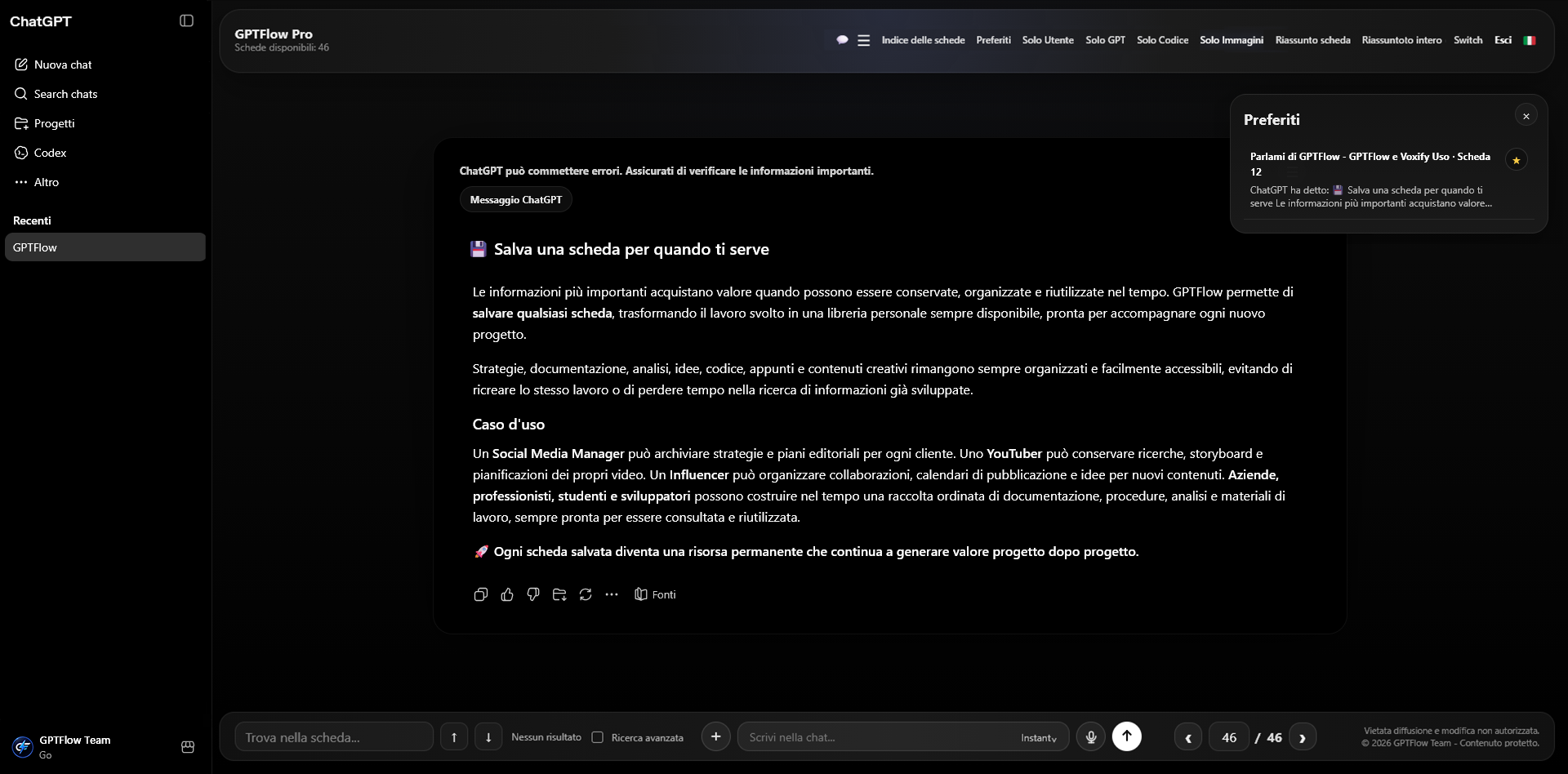
Task: Enable the Ricerca avanzata checkbox
Action: point(598,737)
